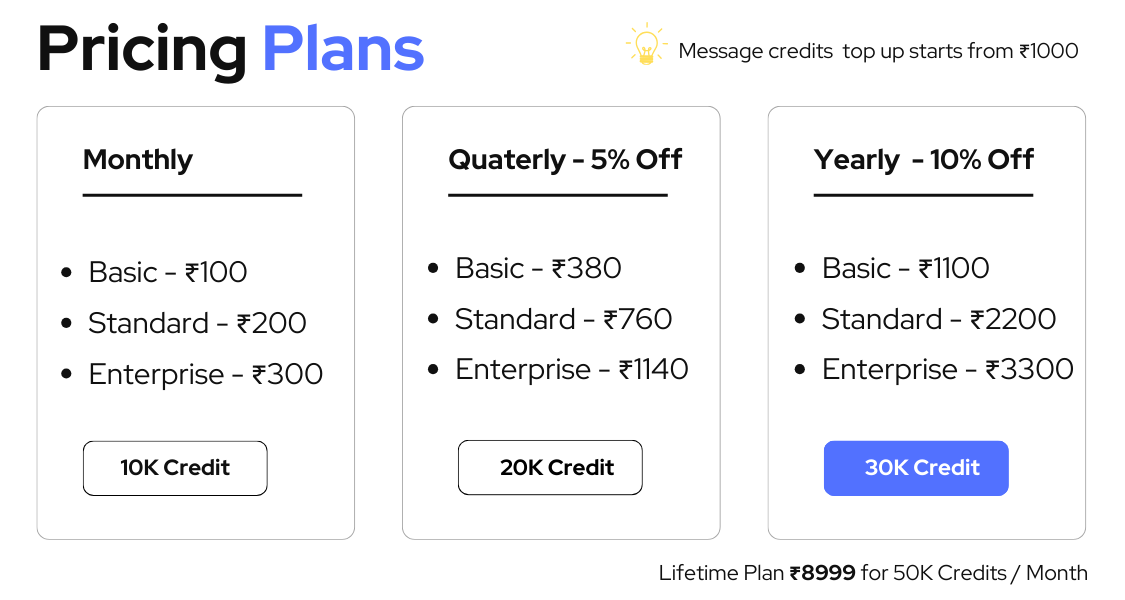Click the yellow lightbulb icon

coord(646,44)
